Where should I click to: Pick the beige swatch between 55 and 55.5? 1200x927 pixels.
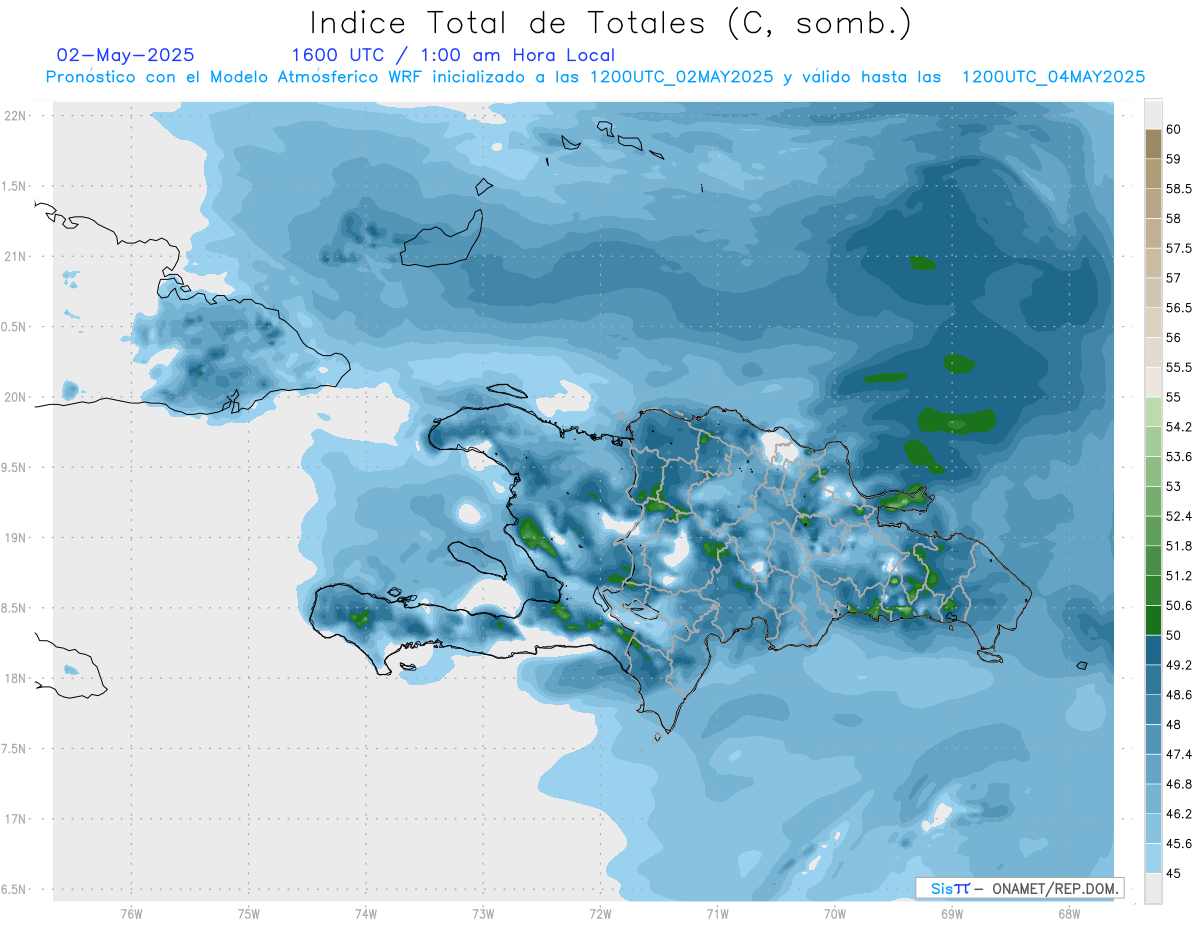point(1153,382)
